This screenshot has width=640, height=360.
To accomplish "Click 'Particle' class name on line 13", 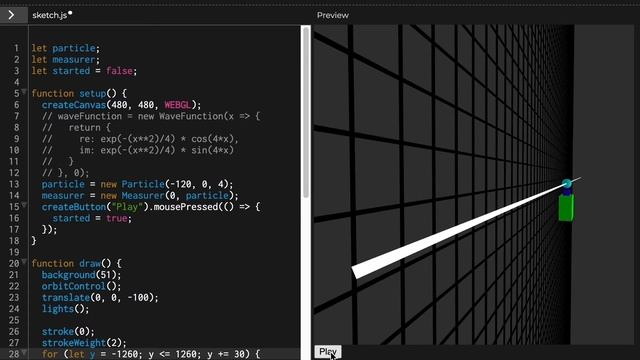I will 143,184.
